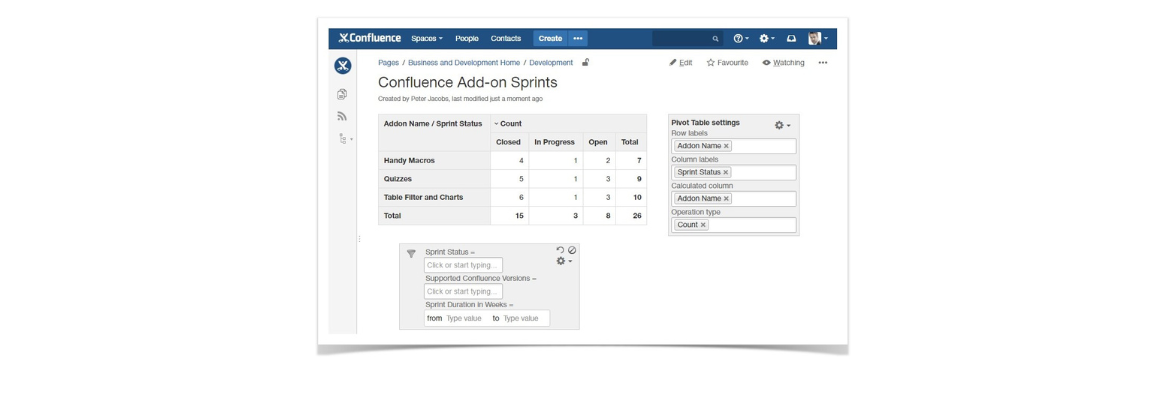Image resolution: width=1170 pixels, height=400 pixels.
Task: Click the page restrictions padlock icon
Action: coord(586,62)
